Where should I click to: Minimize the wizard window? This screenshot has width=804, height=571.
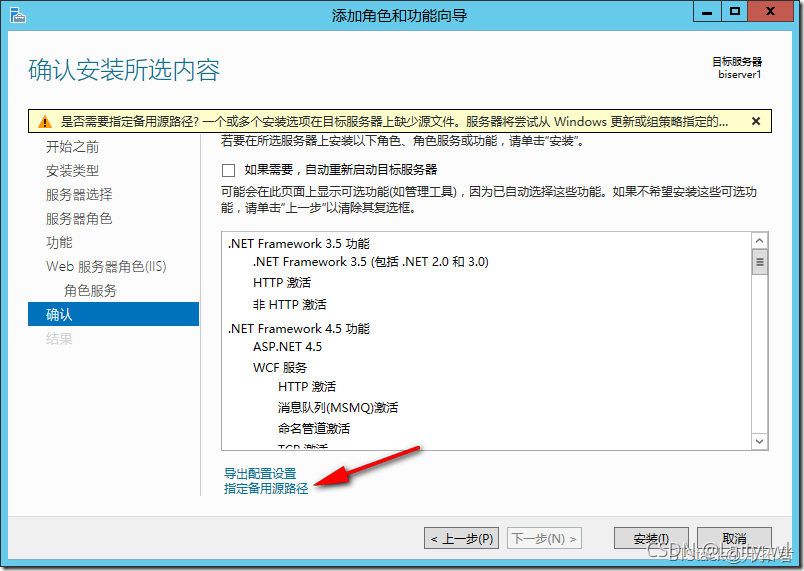pos(707,11)
